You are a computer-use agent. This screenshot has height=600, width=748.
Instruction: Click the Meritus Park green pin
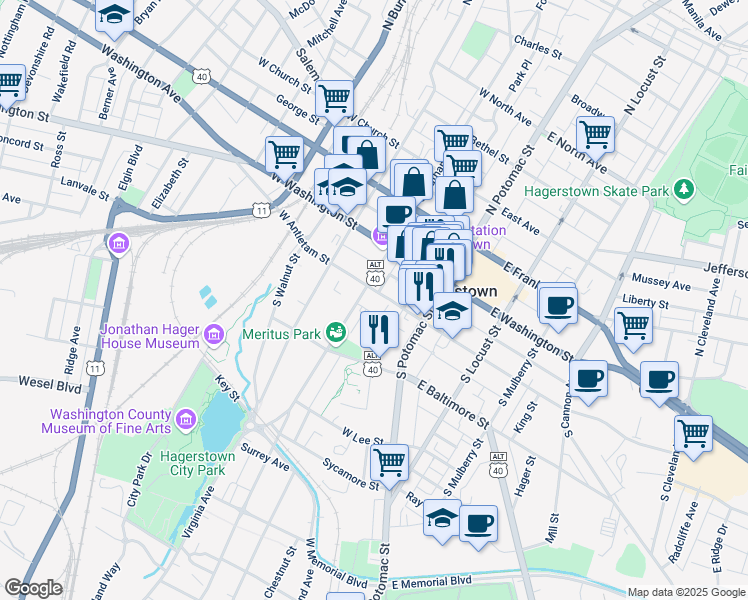click(336, 333)
